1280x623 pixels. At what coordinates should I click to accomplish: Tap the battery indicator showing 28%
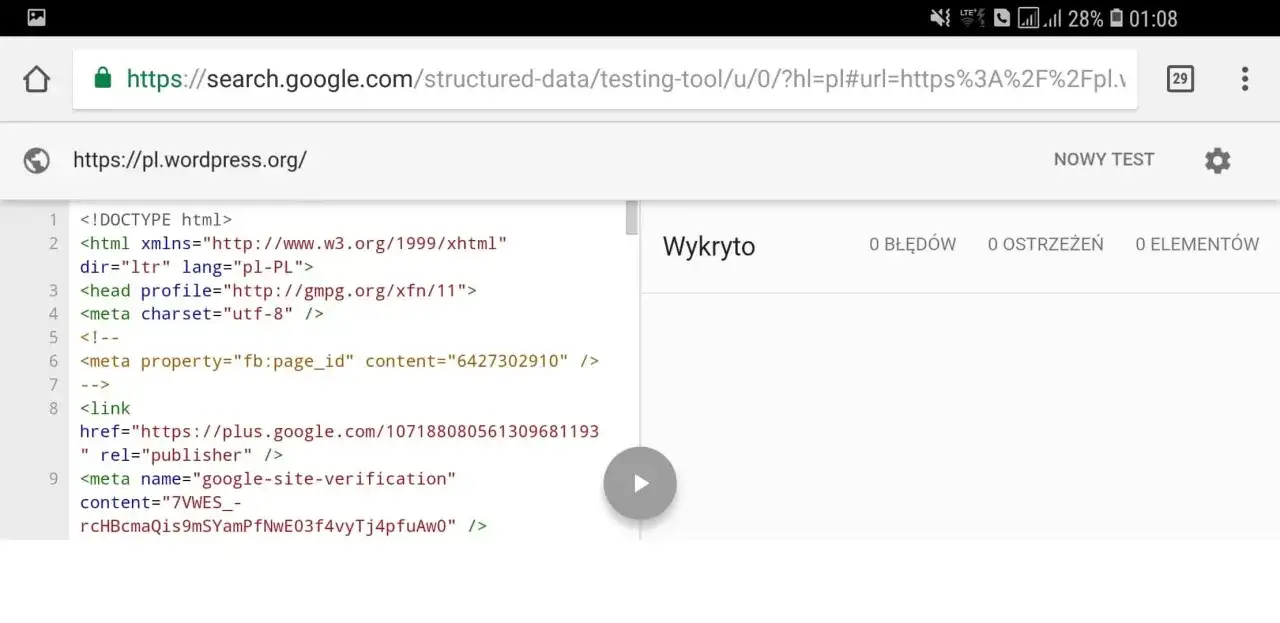(x=1090, y=17)
